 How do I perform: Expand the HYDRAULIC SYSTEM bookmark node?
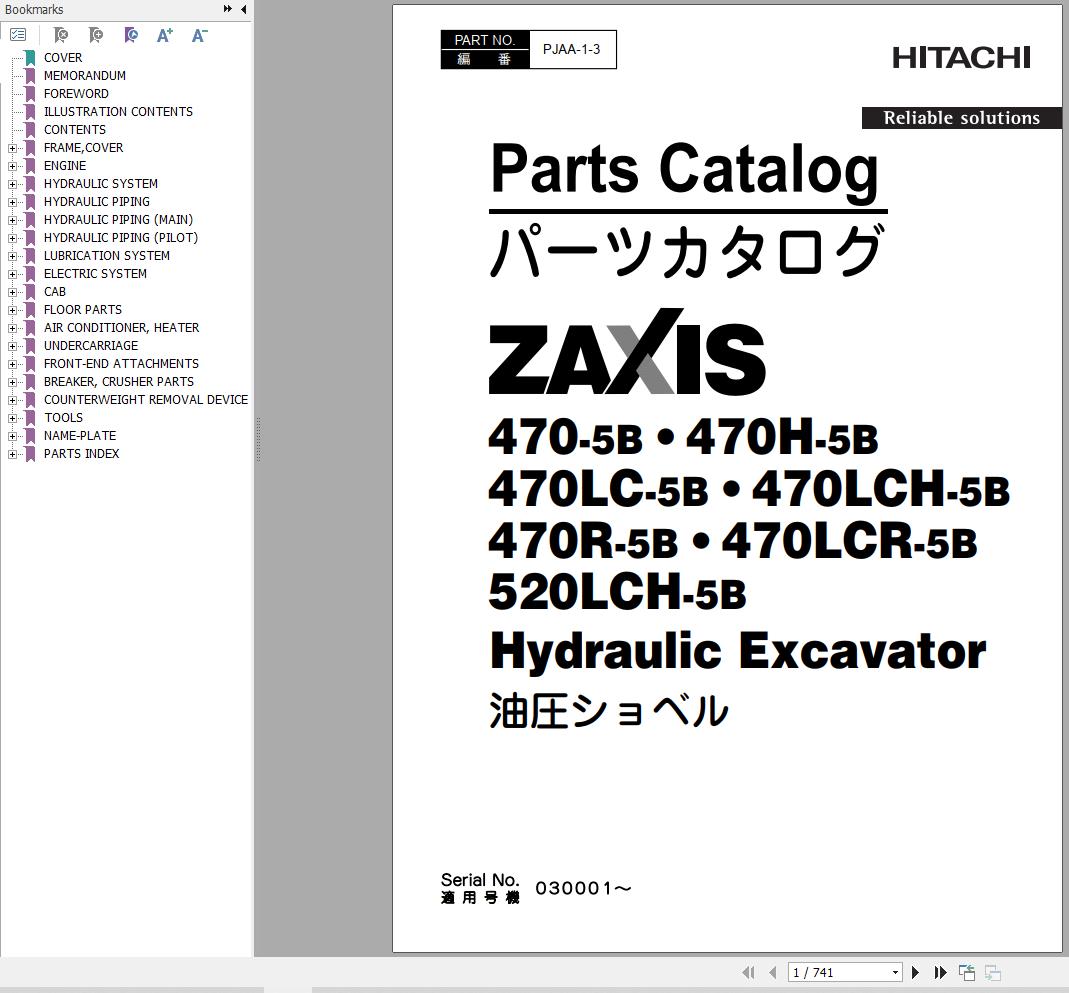tap(12, 184)
